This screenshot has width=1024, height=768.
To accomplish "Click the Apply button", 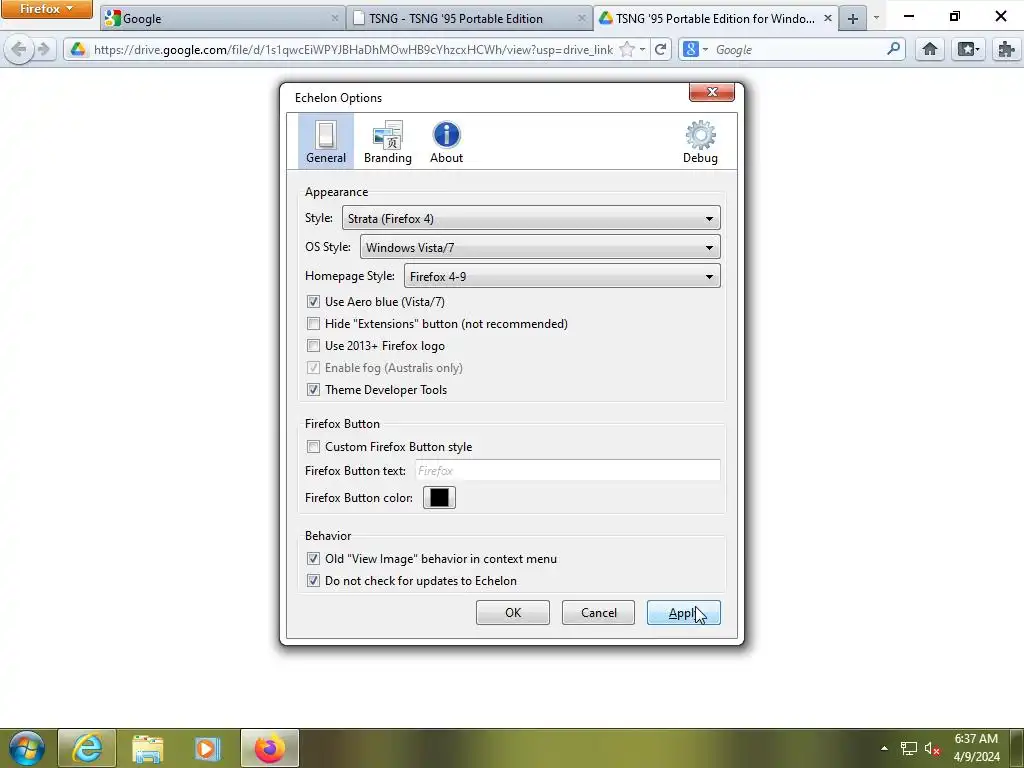I will (684, 613).
